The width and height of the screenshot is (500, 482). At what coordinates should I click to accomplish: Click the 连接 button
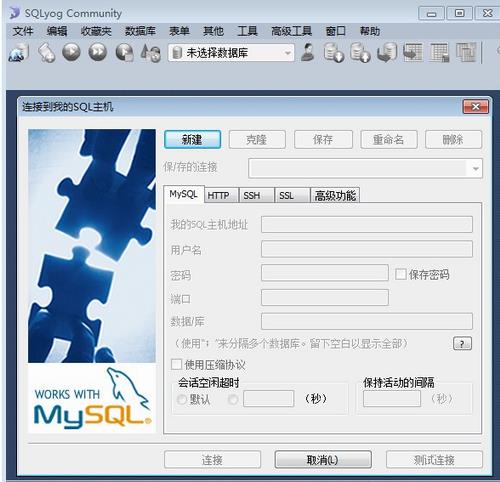[x=212, y=460]
